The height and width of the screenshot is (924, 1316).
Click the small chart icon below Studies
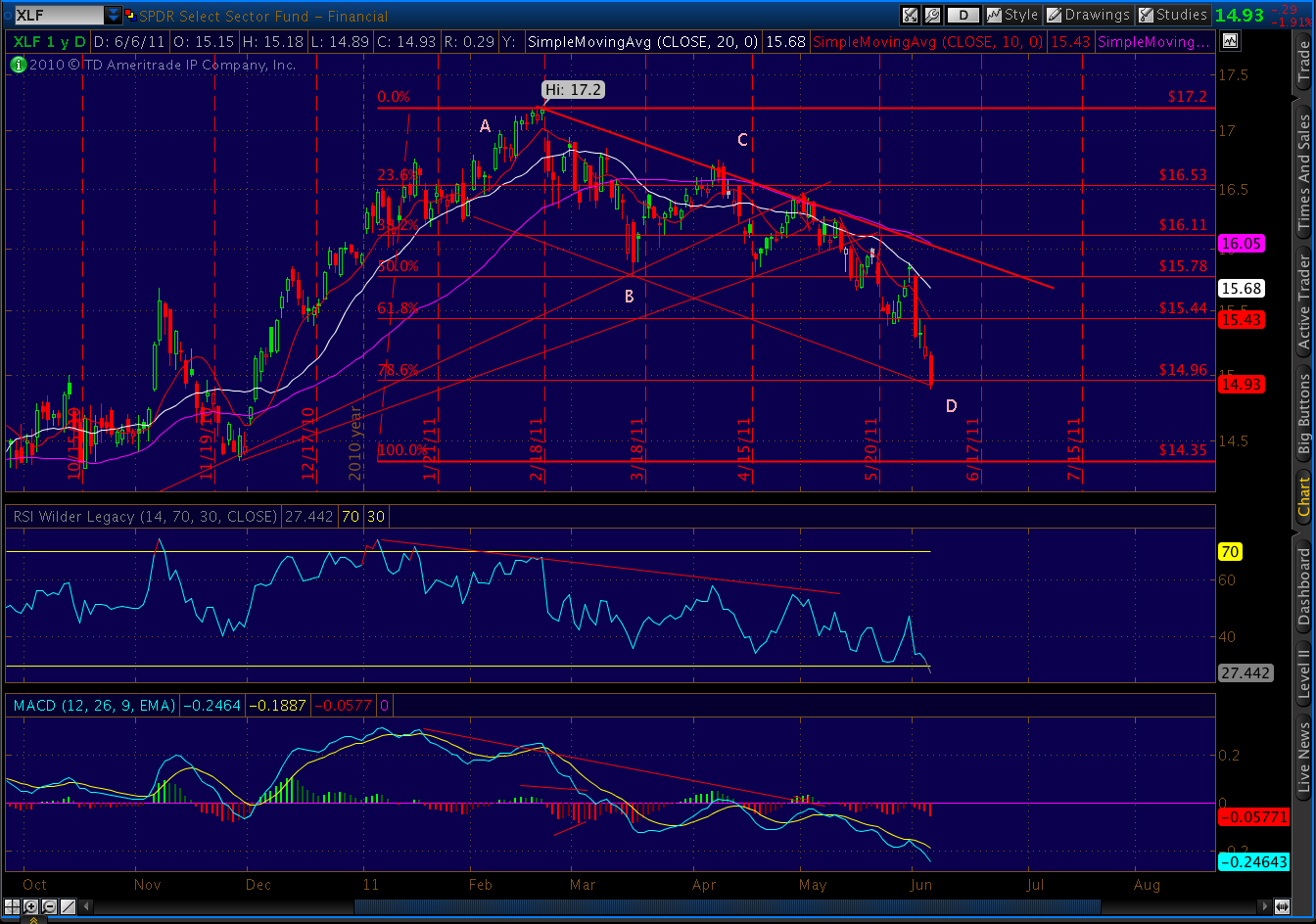pos(1229,41)
